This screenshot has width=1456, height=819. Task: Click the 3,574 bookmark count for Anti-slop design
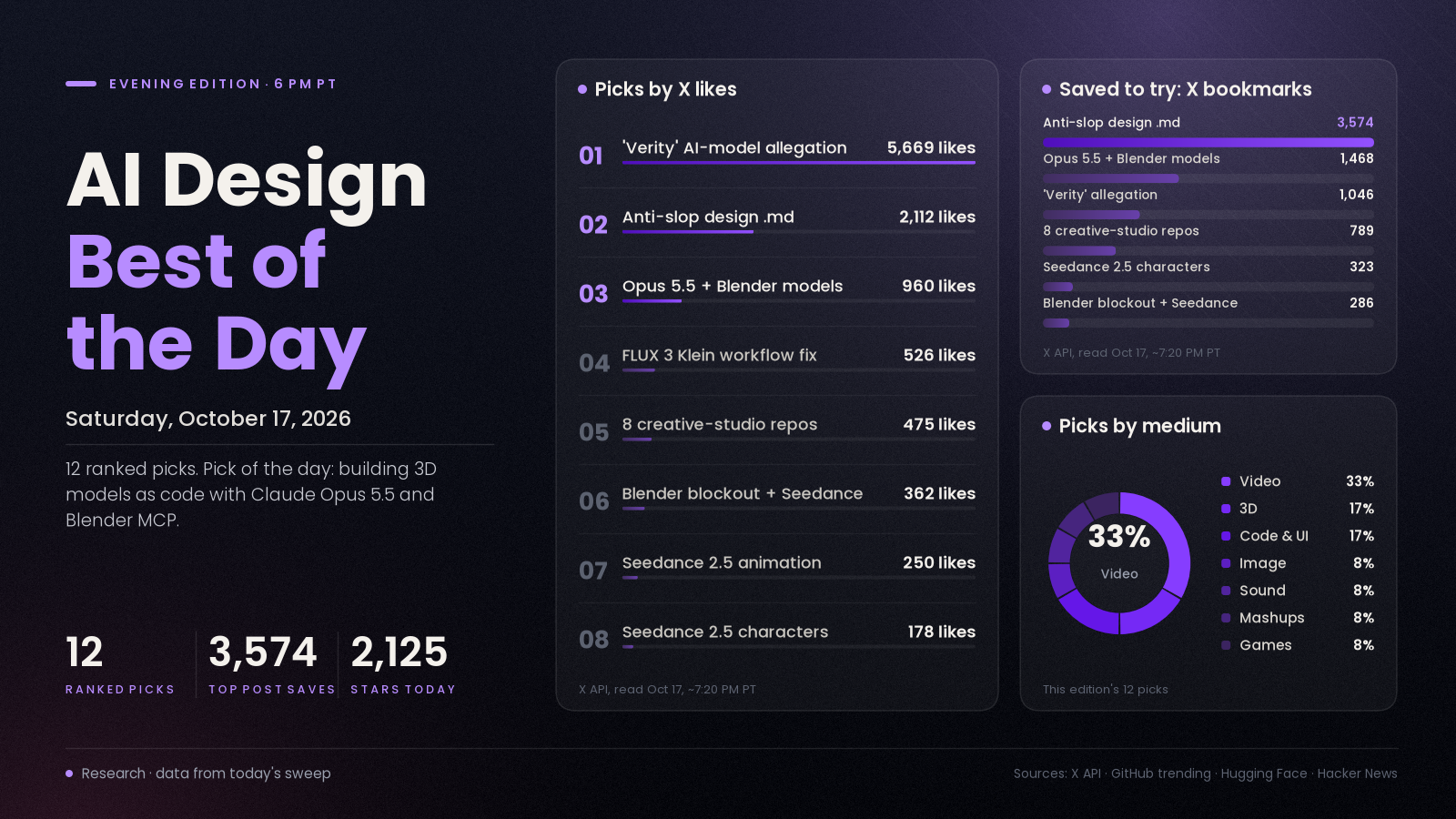point(1355,122)
